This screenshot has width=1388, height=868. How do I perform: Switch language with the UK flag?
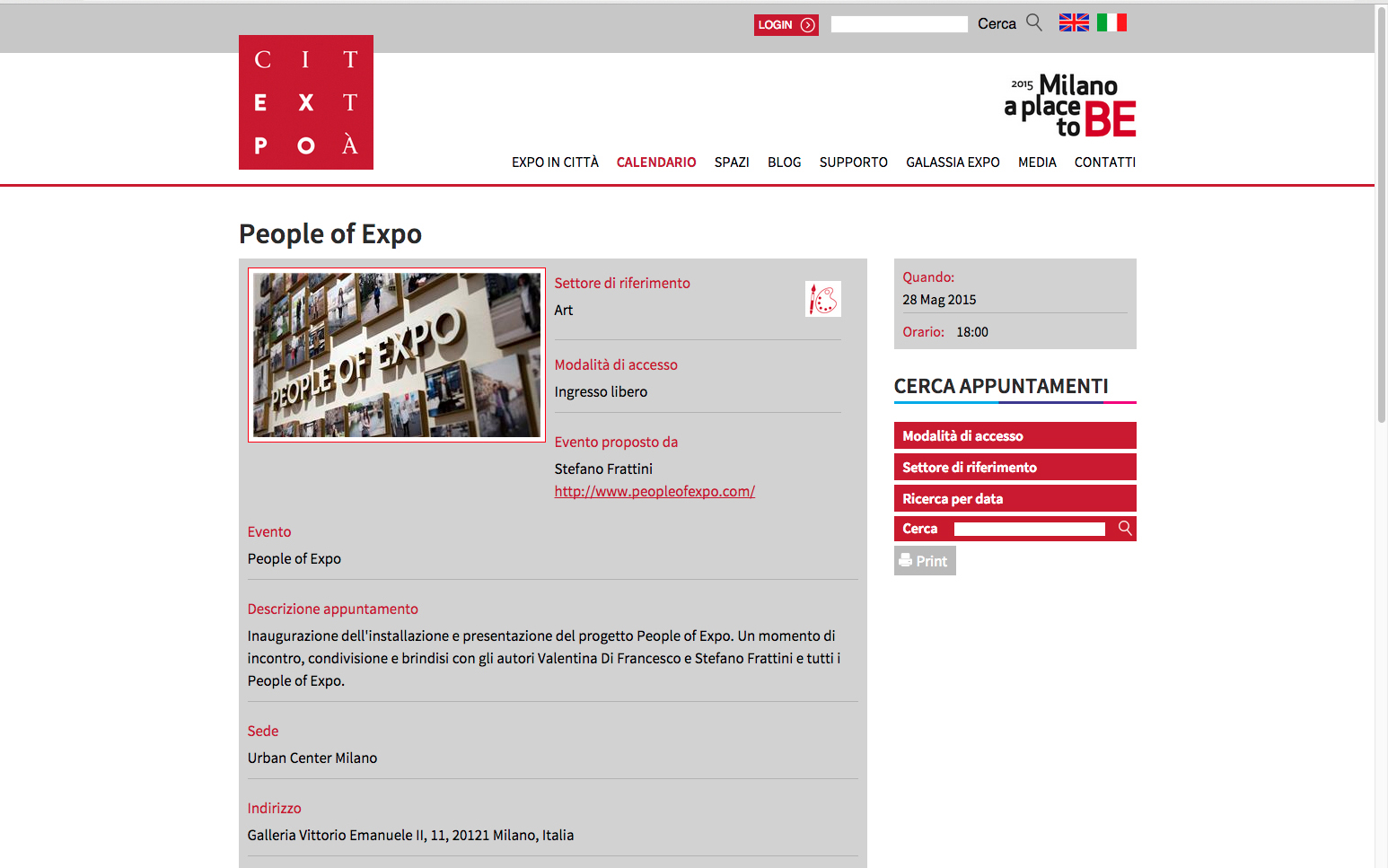[1074, 23]
